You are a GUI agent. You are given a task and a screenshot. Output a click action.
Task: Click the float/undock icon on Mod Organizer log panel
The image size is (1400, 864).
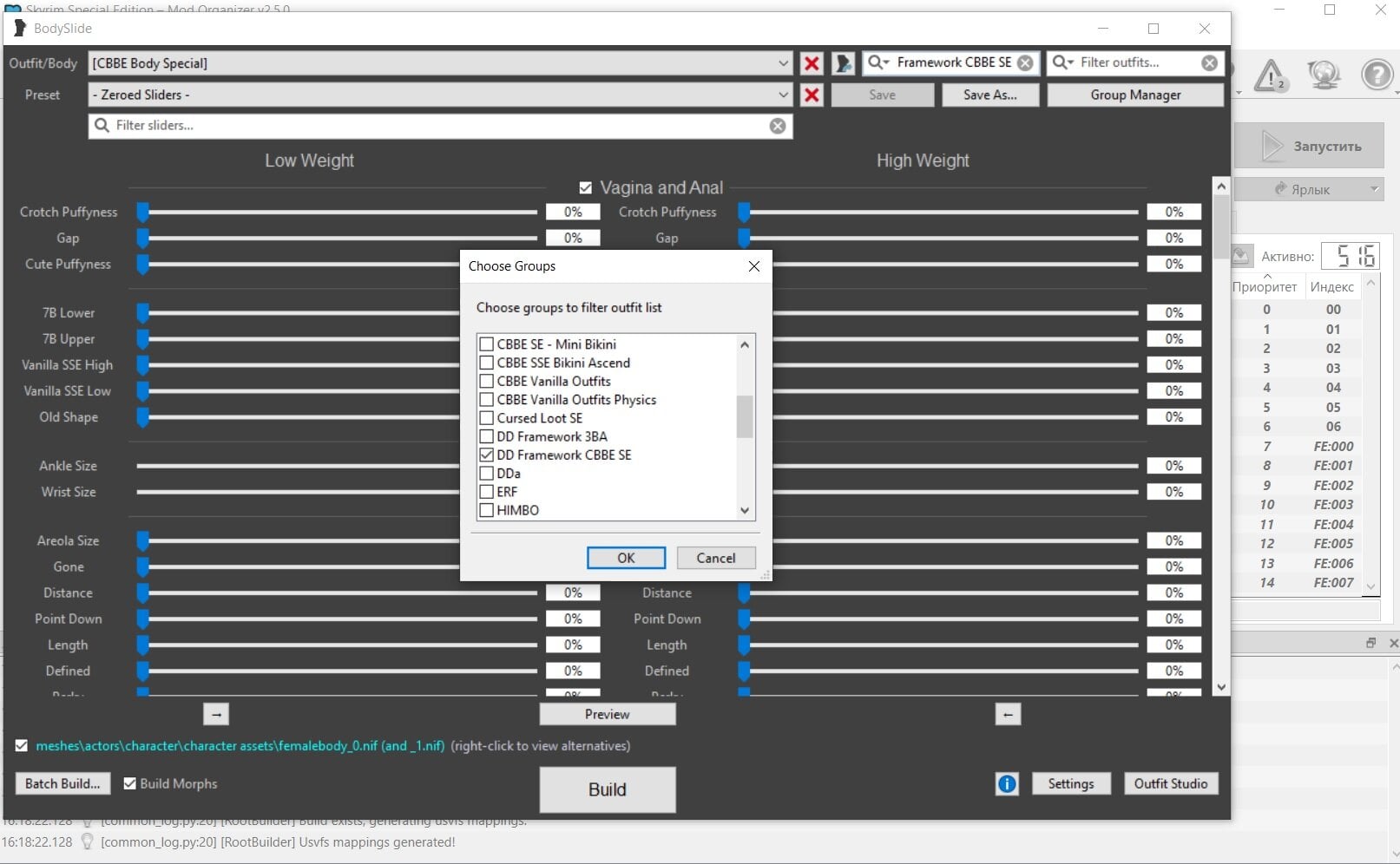click(1371, 643)
